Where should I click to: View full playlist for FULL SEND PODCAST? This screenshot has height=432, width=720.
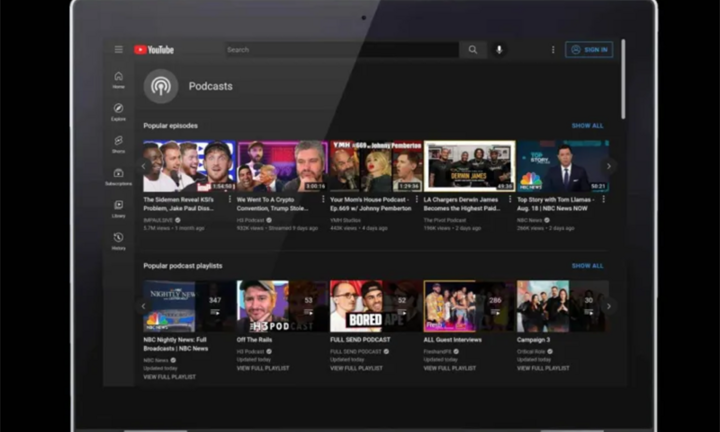coord(356,368)
